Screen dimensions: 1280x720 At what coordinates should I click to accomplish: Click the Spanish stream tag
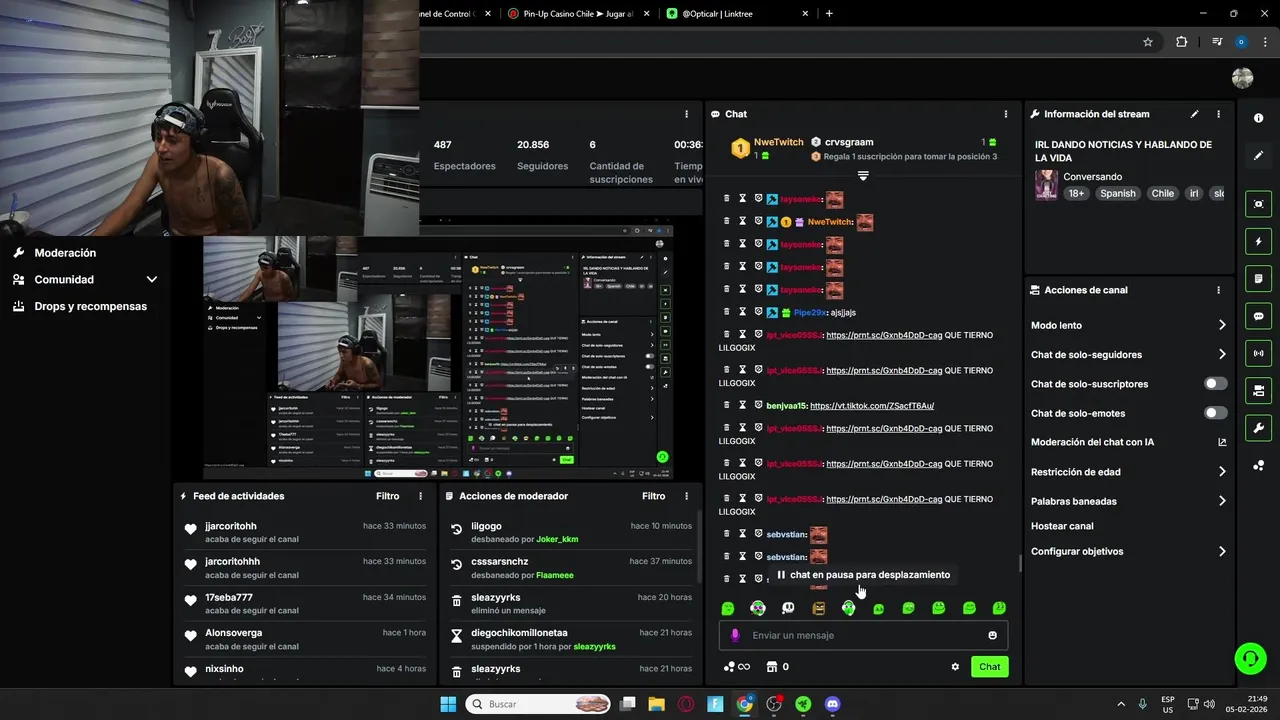(1117, 193)
